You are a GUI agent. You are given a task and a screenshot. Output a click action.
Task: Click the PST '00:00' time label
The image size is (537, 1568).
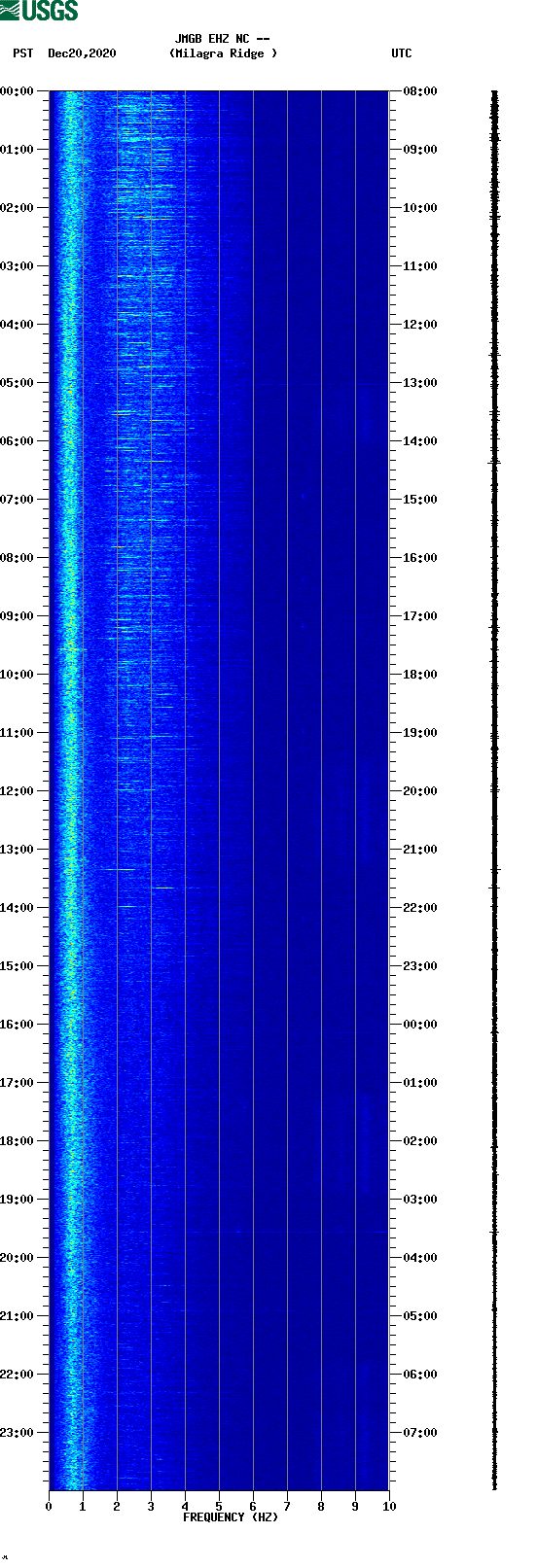[x=18, y=91]
